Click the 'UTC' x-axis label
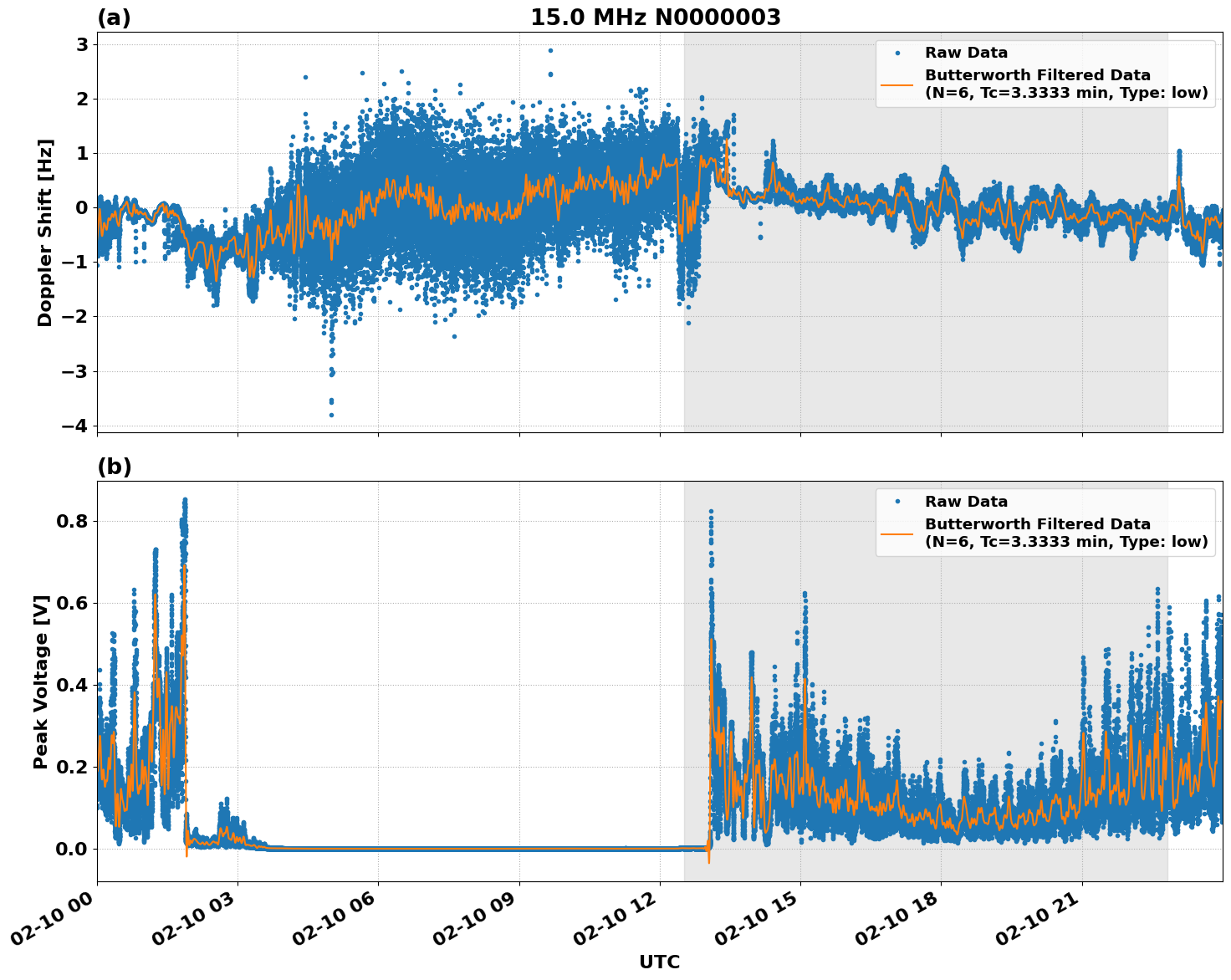Viewport: 1231px width, 980px height. [659, 962]
